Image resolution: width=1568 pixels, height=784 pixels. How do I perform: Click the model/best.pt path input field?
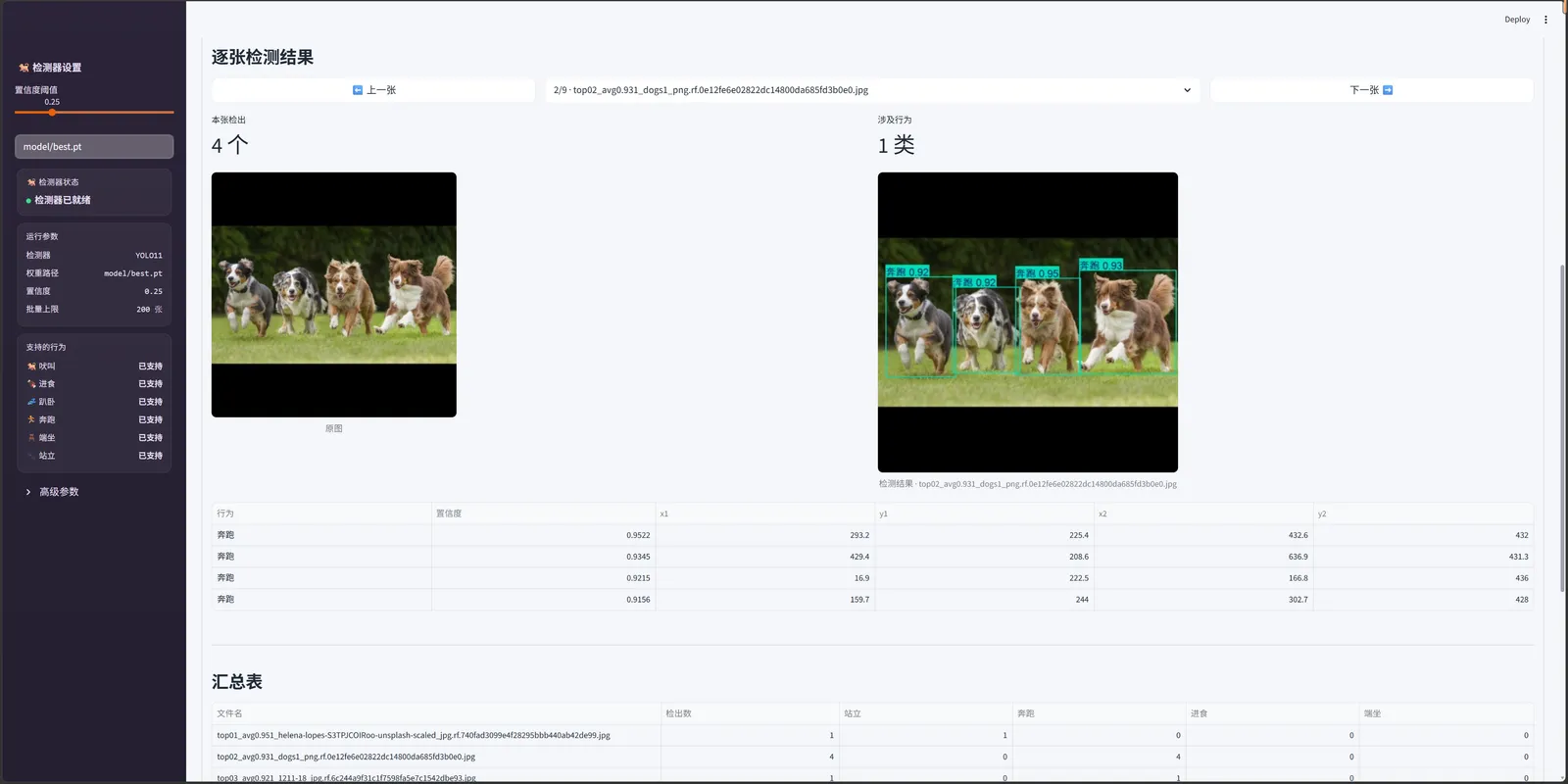coord(94,147)
